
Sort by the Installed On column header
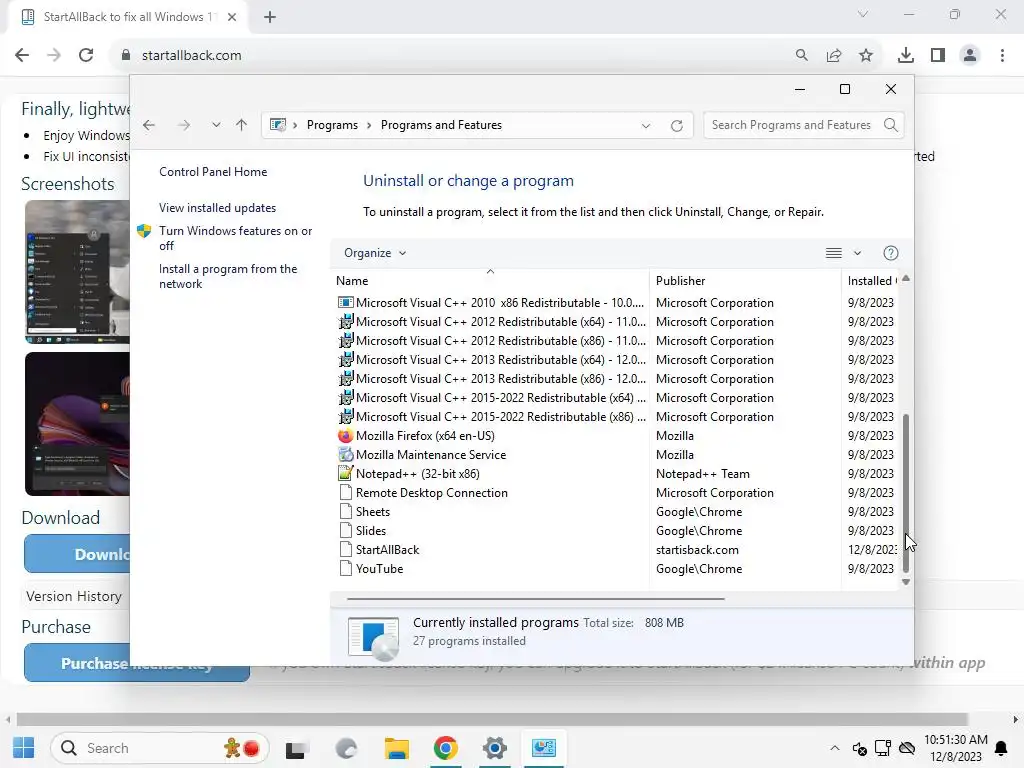870,281
